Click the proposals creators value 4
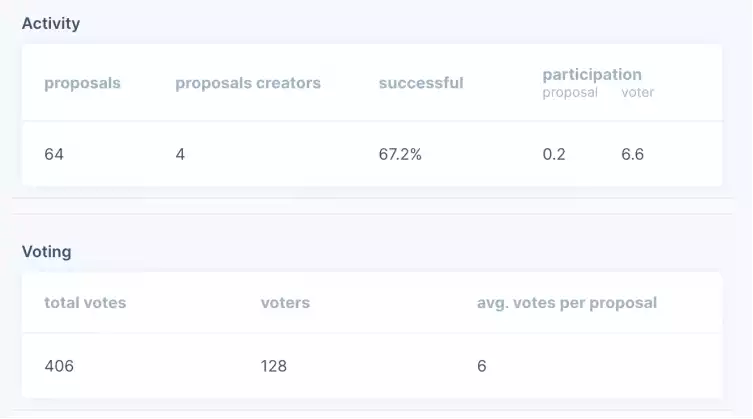Screen dimensions: 753x419 (x=180, y=154)
